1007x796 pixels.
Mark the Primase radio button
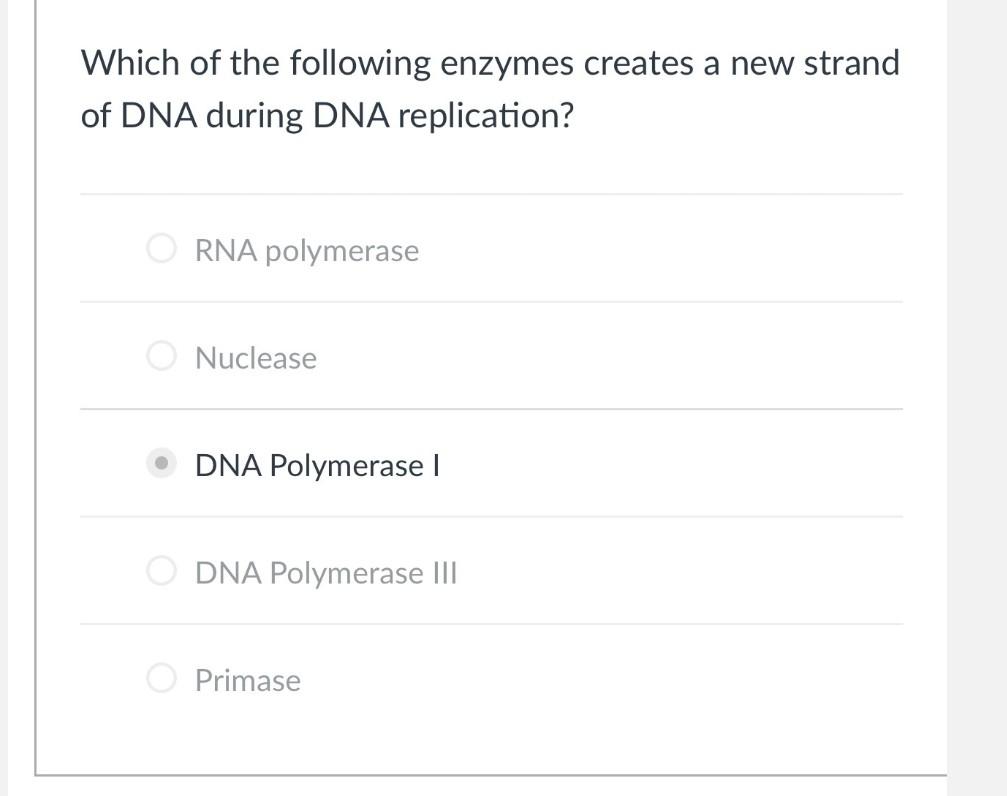coord(161,679)
